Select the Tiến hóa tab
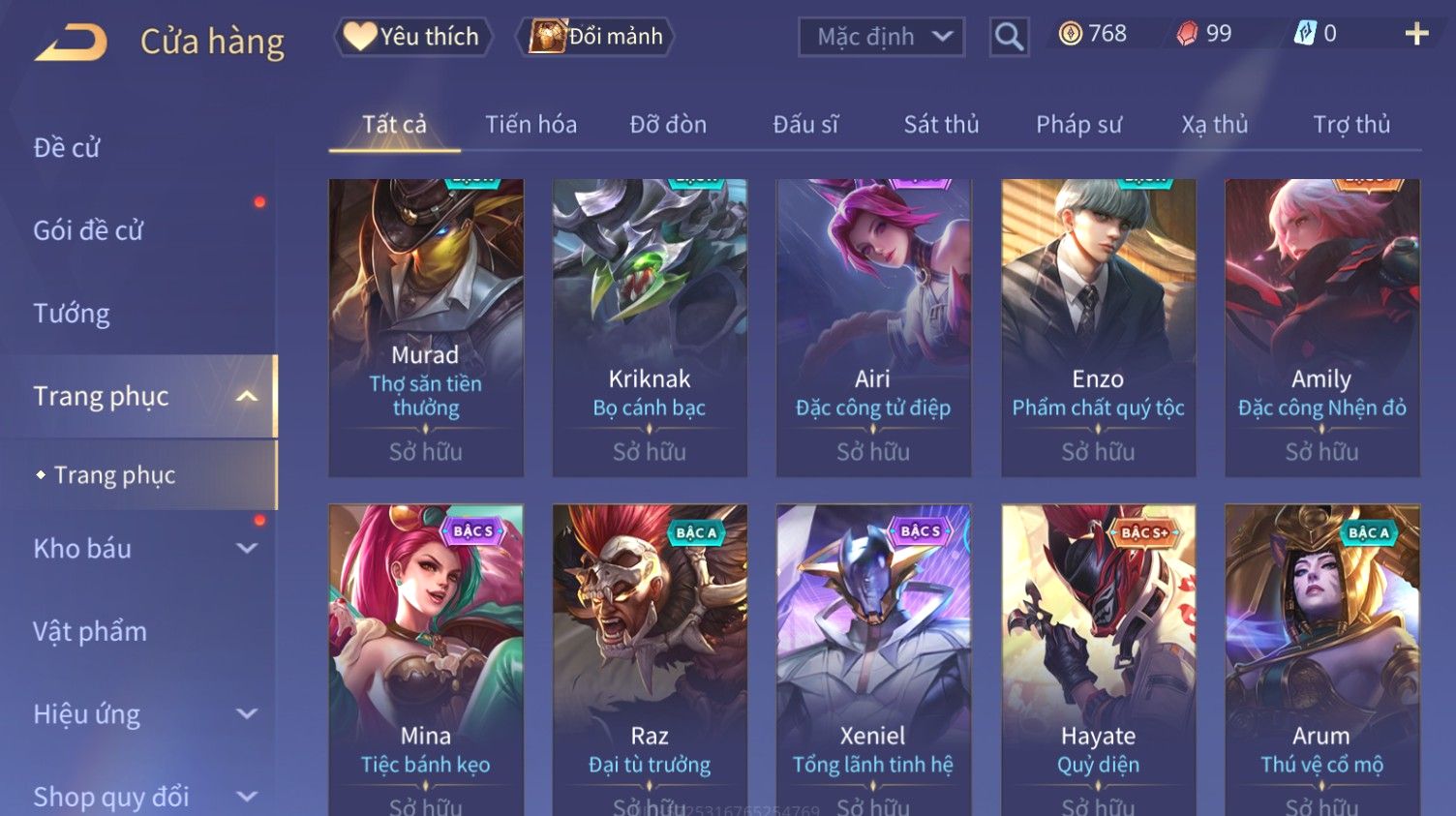1456x816 pixels. click(x=531, y=125)
